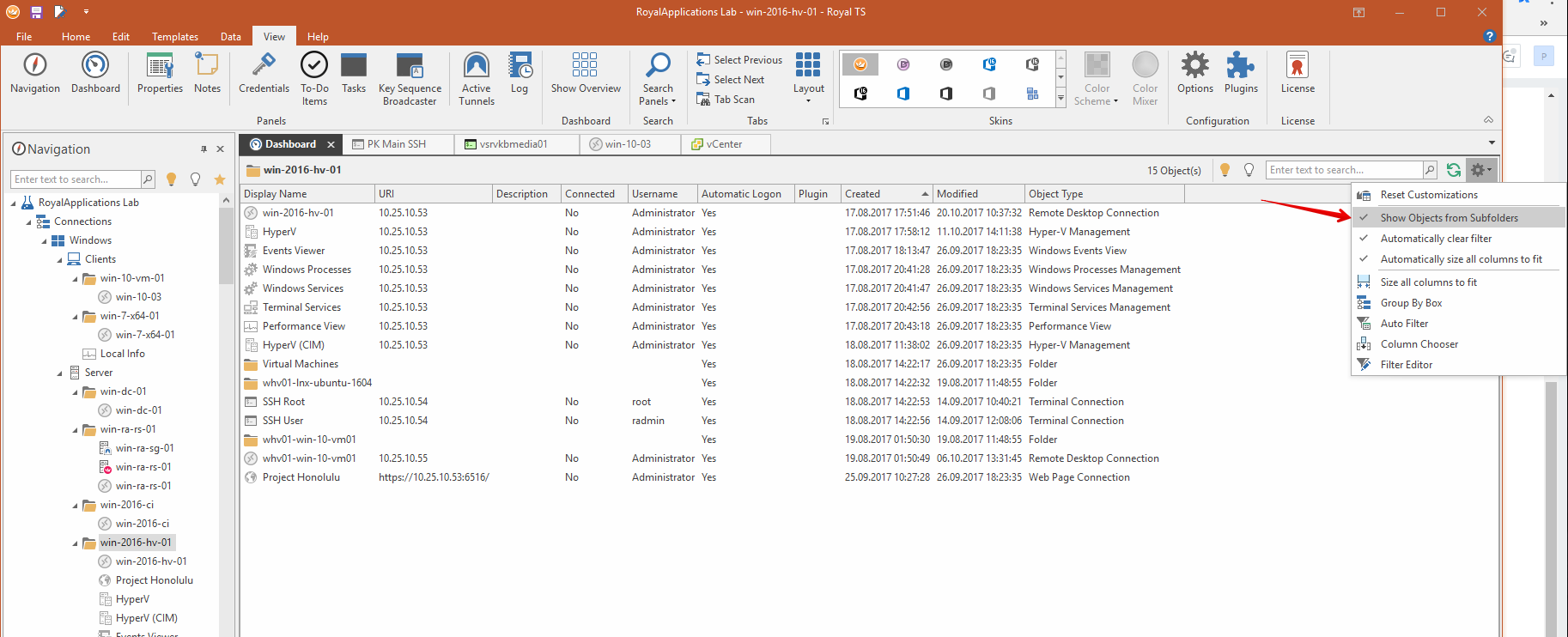
Task: Open the Plugins configuration
Action: click(1240, 73)
